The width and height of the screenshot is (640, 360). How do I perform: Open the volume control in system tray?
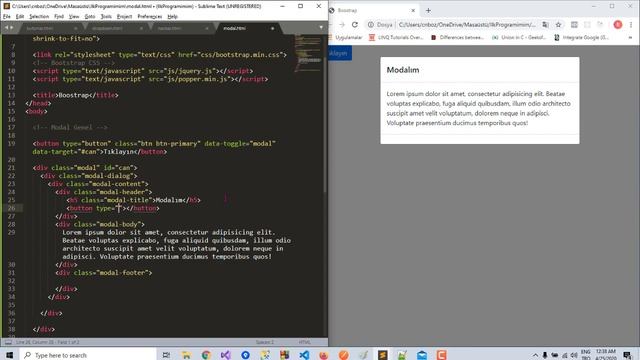click(573, 355)
